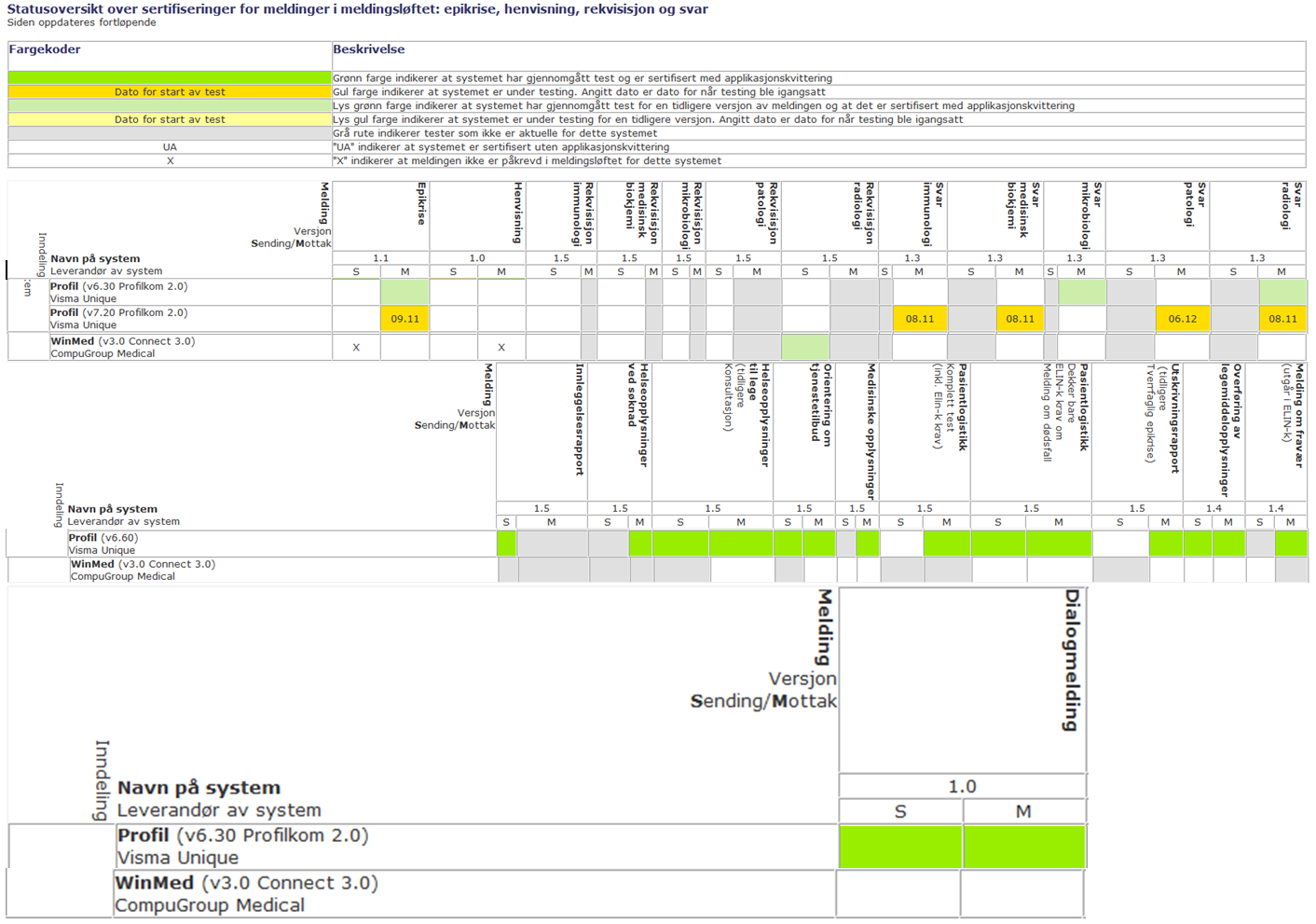
Task: Select the yellow "06.12" cell under Svar patologi
Action: coord(1183,319)
